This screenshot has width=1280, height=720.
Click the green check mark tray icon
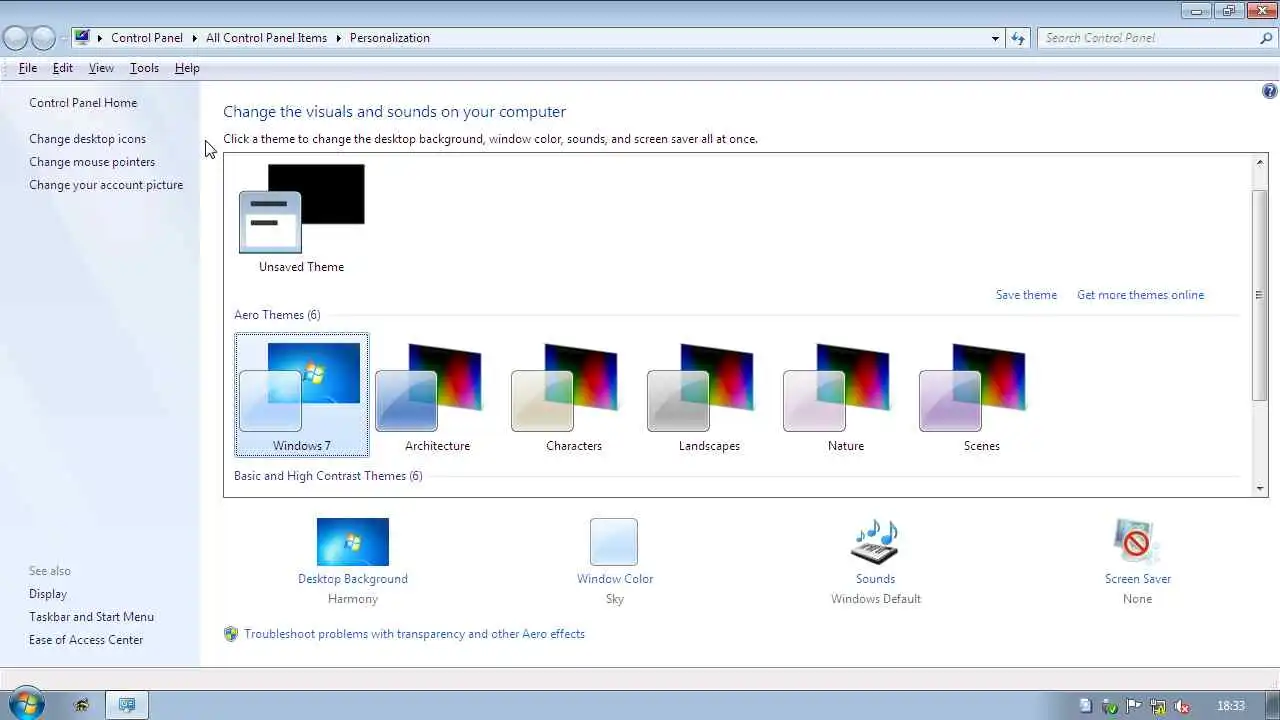point(1110,706)
